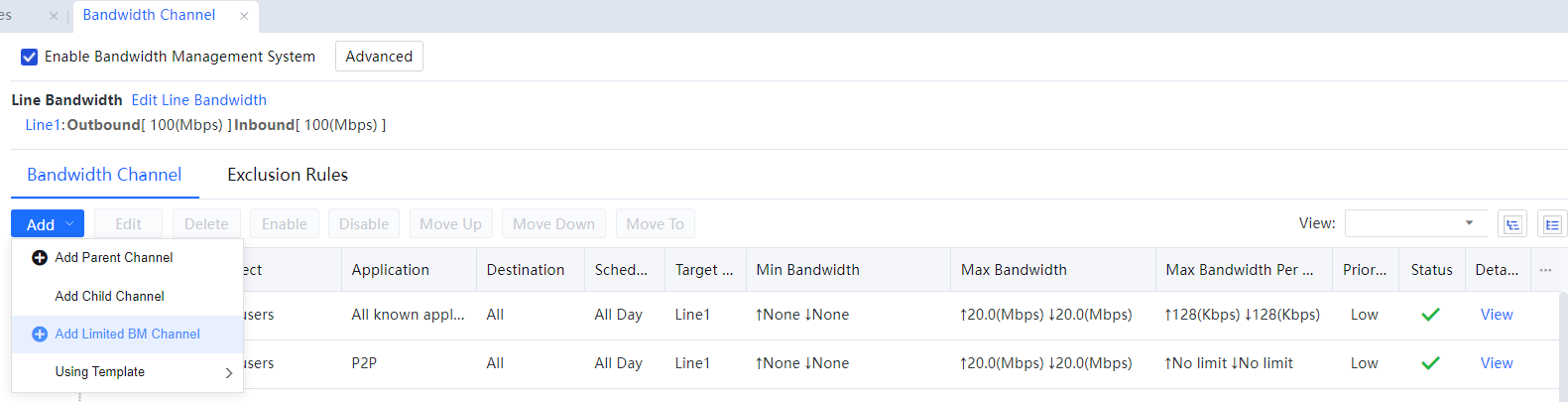
Task: Click the Add Parent Channel plus icon
Action: click(x=40, y=258)
